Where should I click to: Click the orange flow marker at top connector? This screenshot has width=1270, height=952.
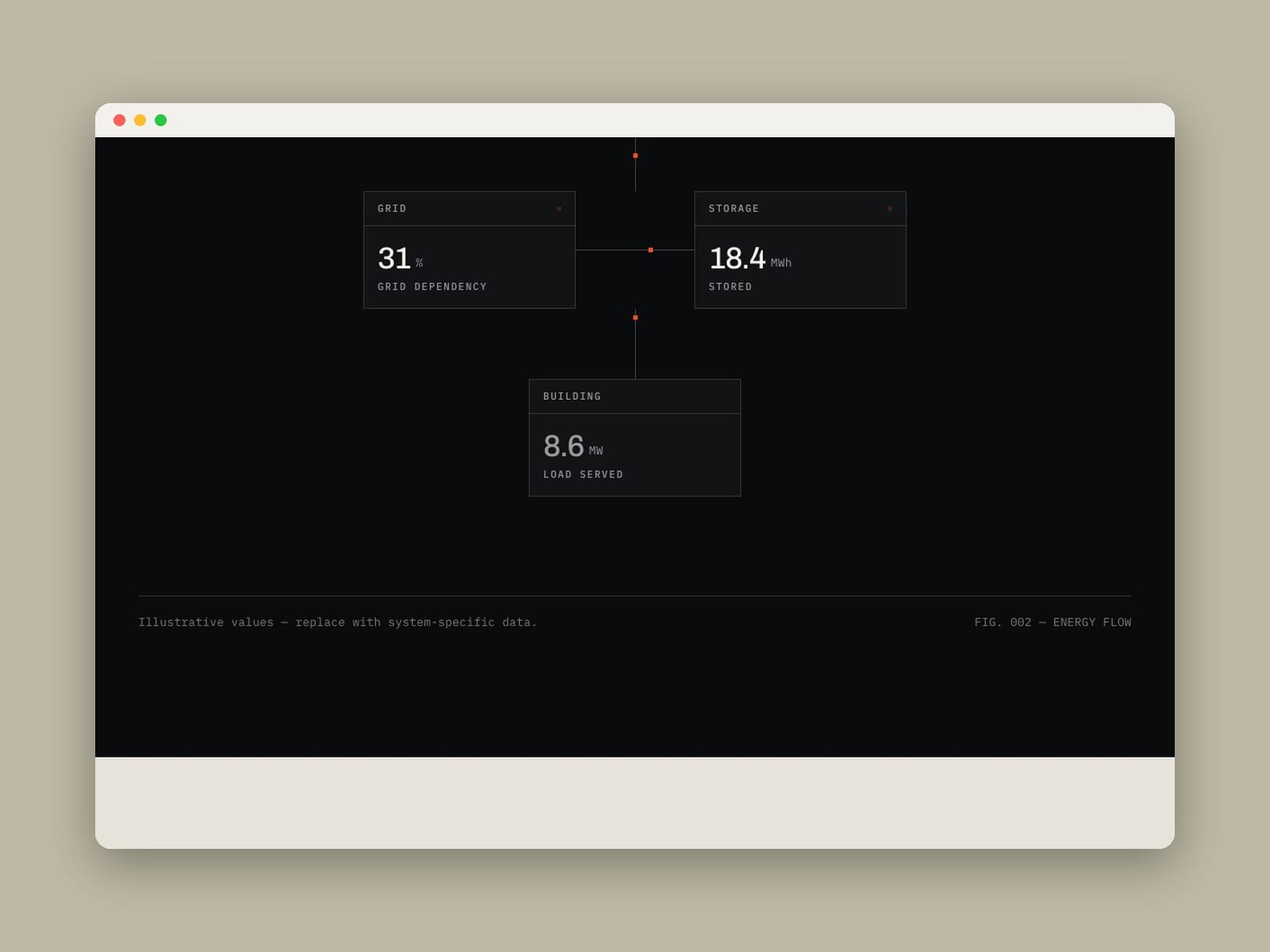(x=635, y=155)
